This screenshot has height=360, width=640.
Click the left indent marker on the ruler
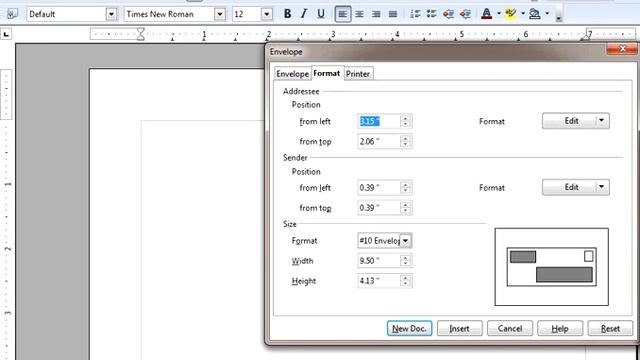(140, 34)
